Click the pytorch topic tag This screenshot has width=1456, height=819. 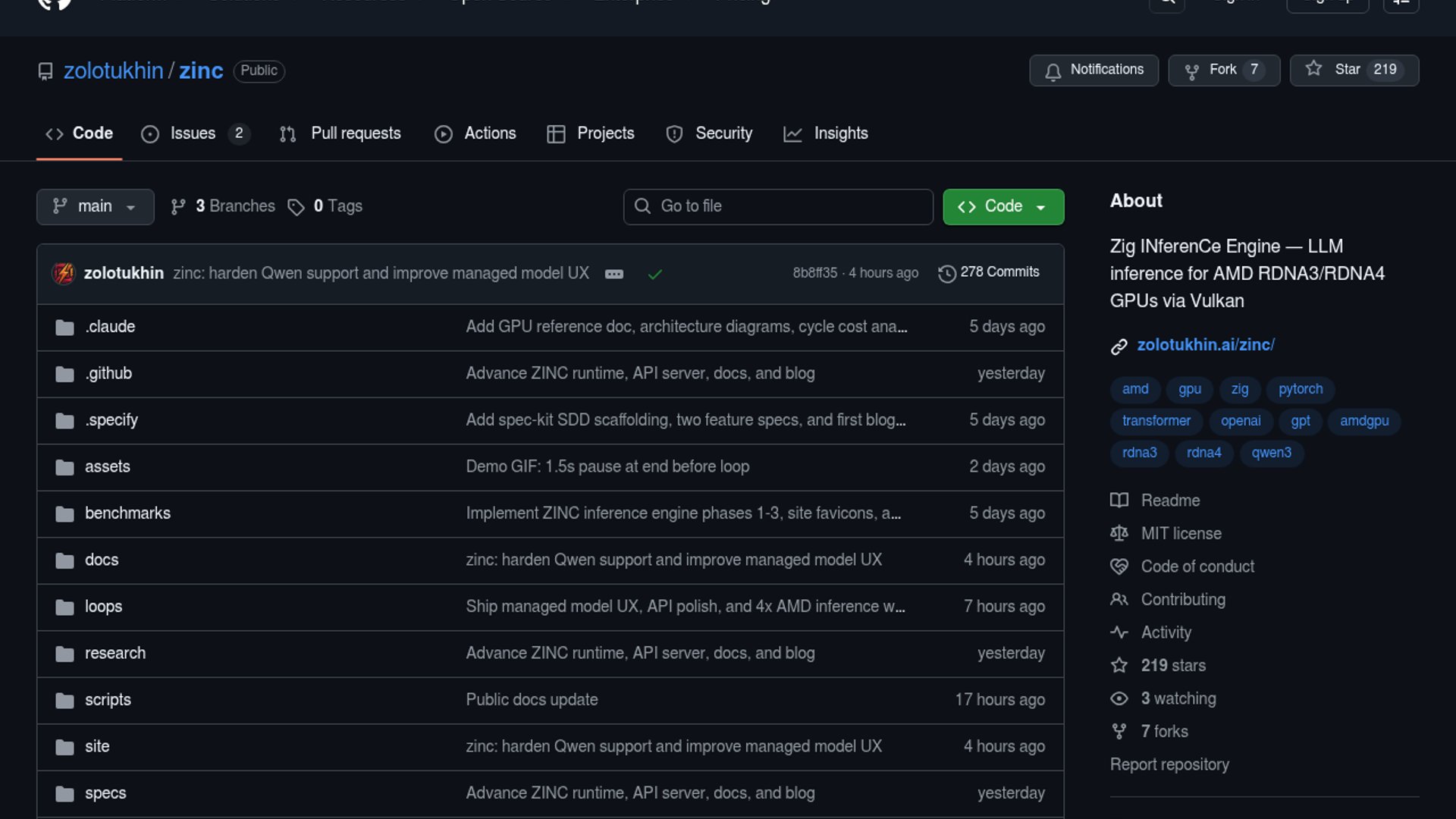pyautogui.click(x=1300, y=389)
